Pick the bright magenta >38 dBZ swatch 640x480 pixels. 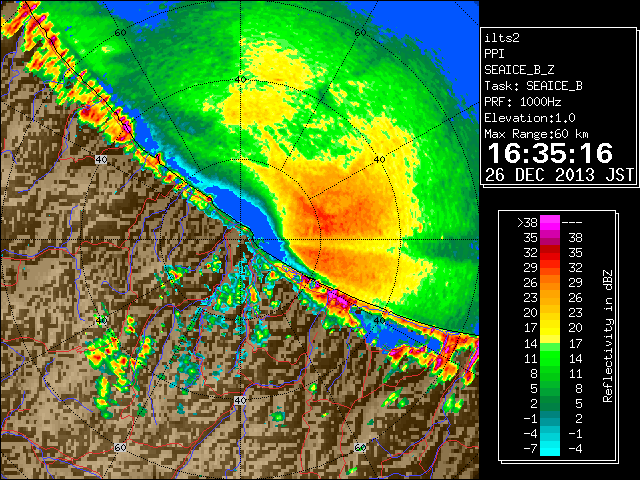click(x=550, y=223)
